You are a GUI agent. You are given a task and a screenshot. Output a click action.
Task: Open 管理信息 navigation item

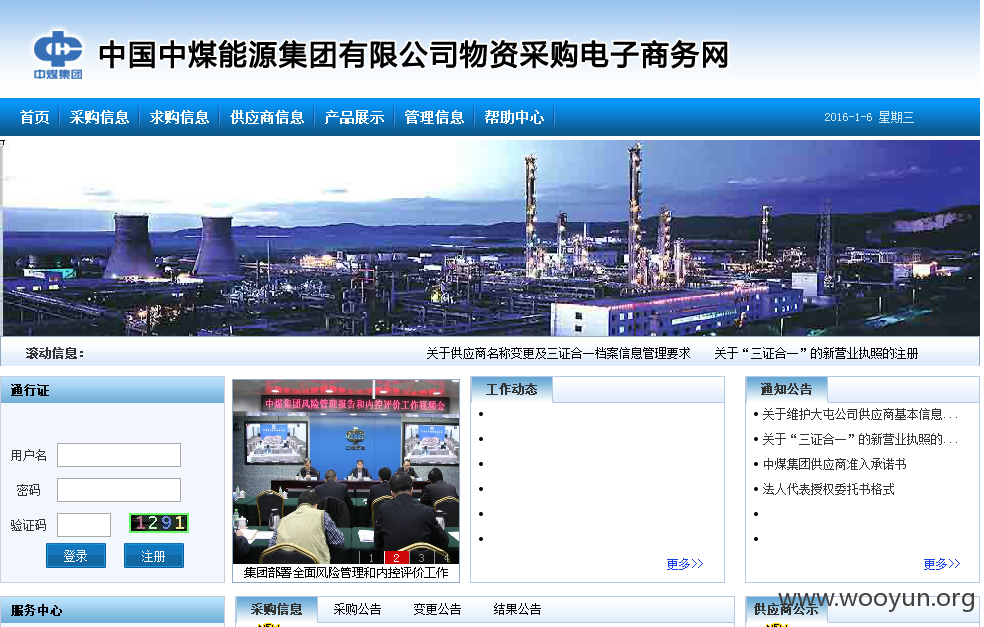434,117
